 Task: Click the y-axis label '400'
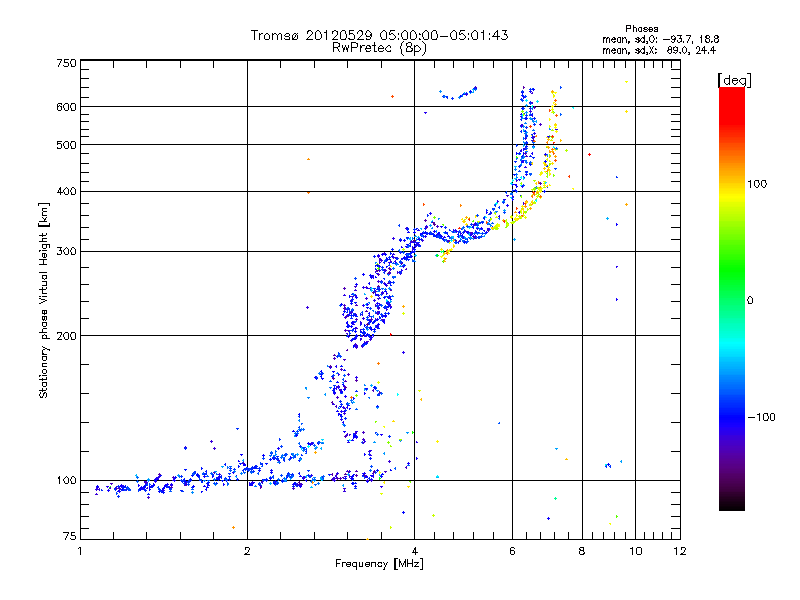click(x=66, y=192)
